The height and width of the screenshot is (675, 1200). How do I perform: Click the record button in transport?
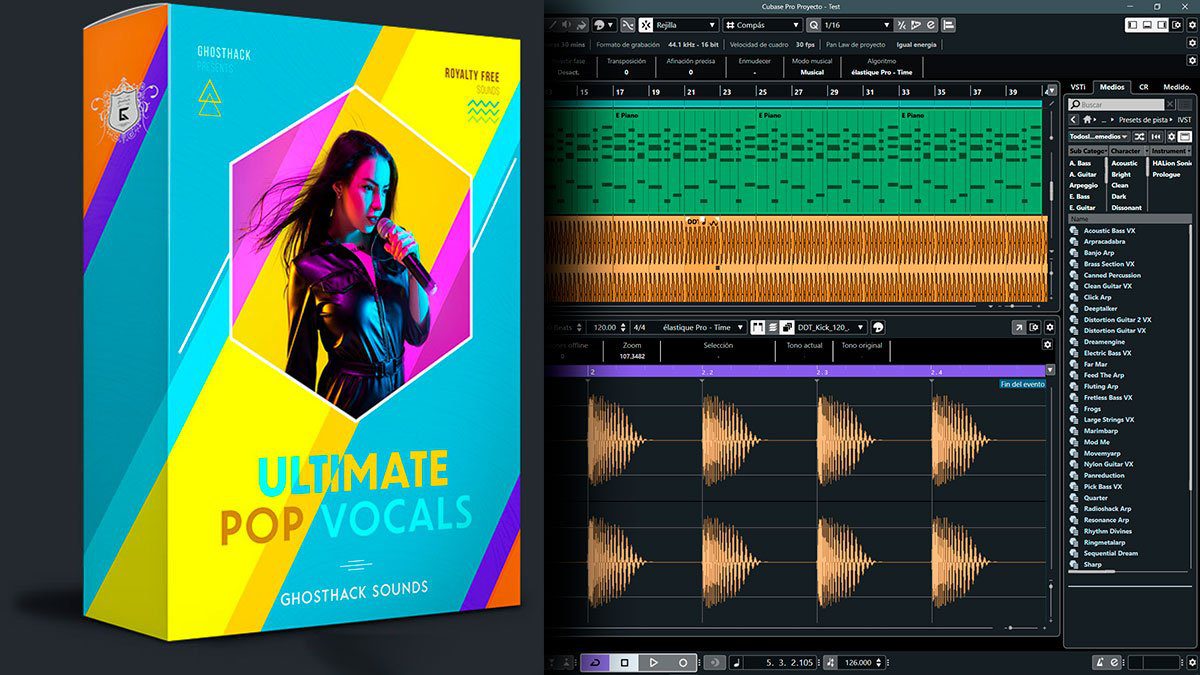pos(683,662)
